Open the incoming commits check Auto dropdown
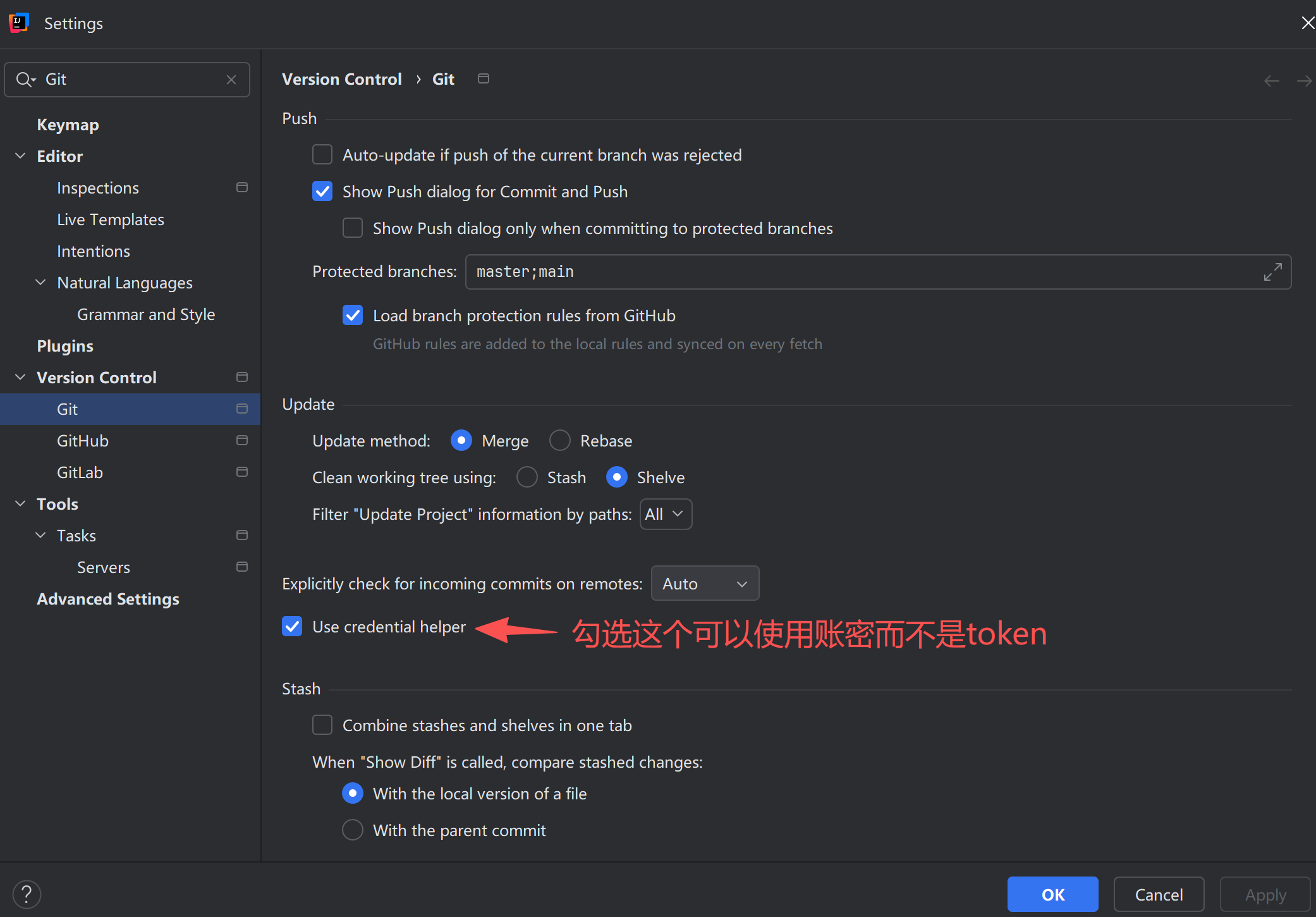The height and width of the screenshot is (917, 1316). 705,584
